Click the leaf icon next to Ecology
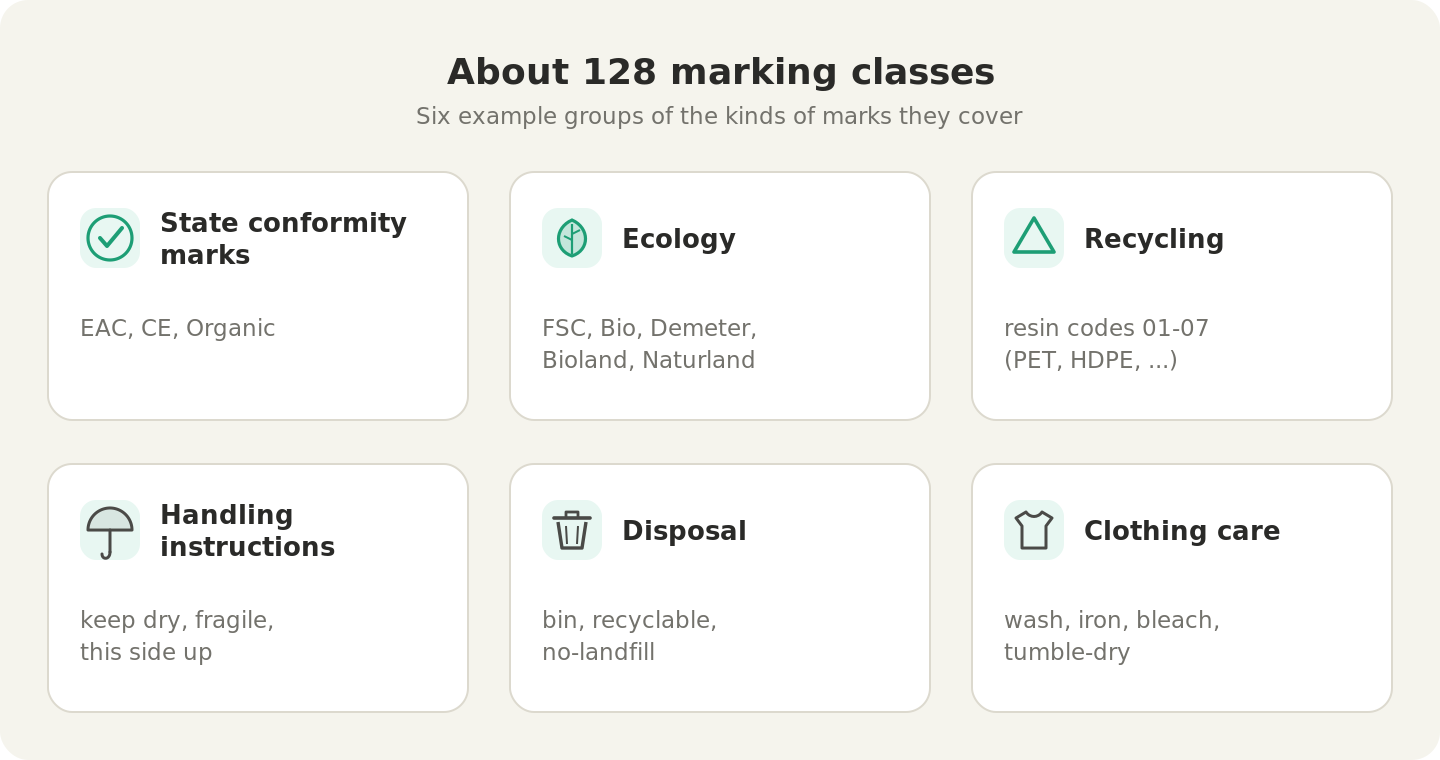Image resolution: width=1440 pixels, height=760 pixels. [572, 238]
